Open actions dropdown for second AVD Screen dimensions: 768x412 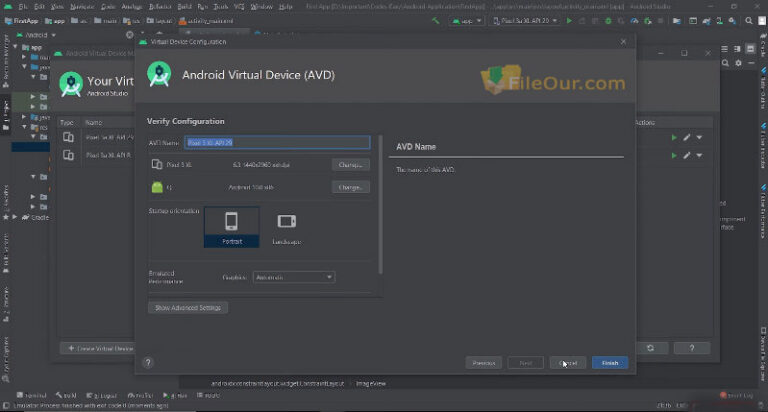coord(699,155)
